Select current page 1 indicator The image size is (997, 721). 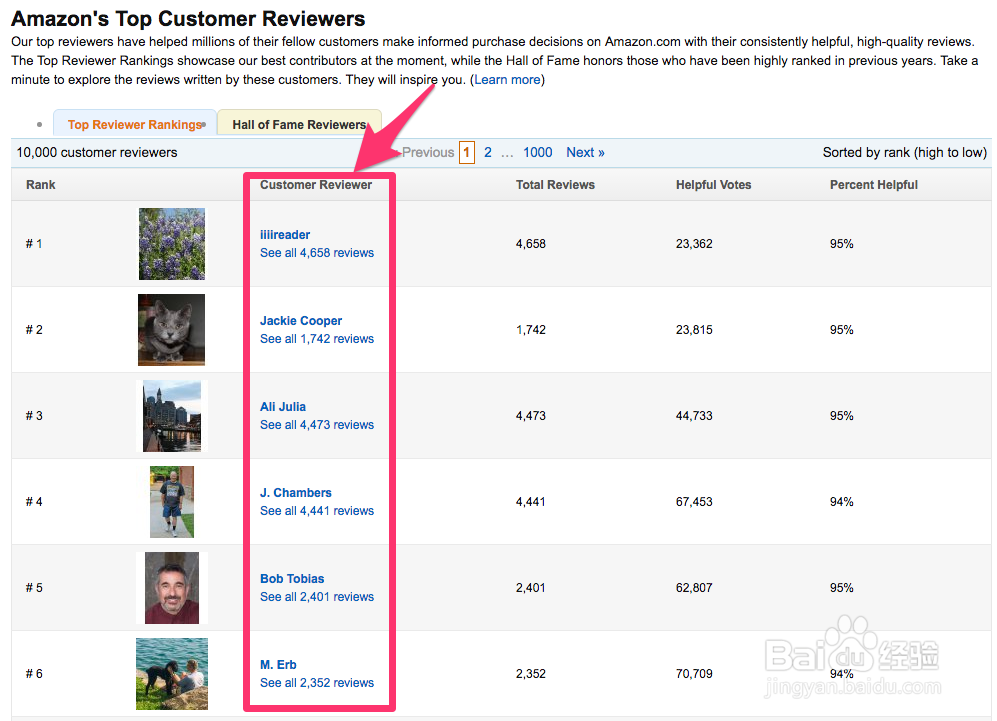[467, 153]
